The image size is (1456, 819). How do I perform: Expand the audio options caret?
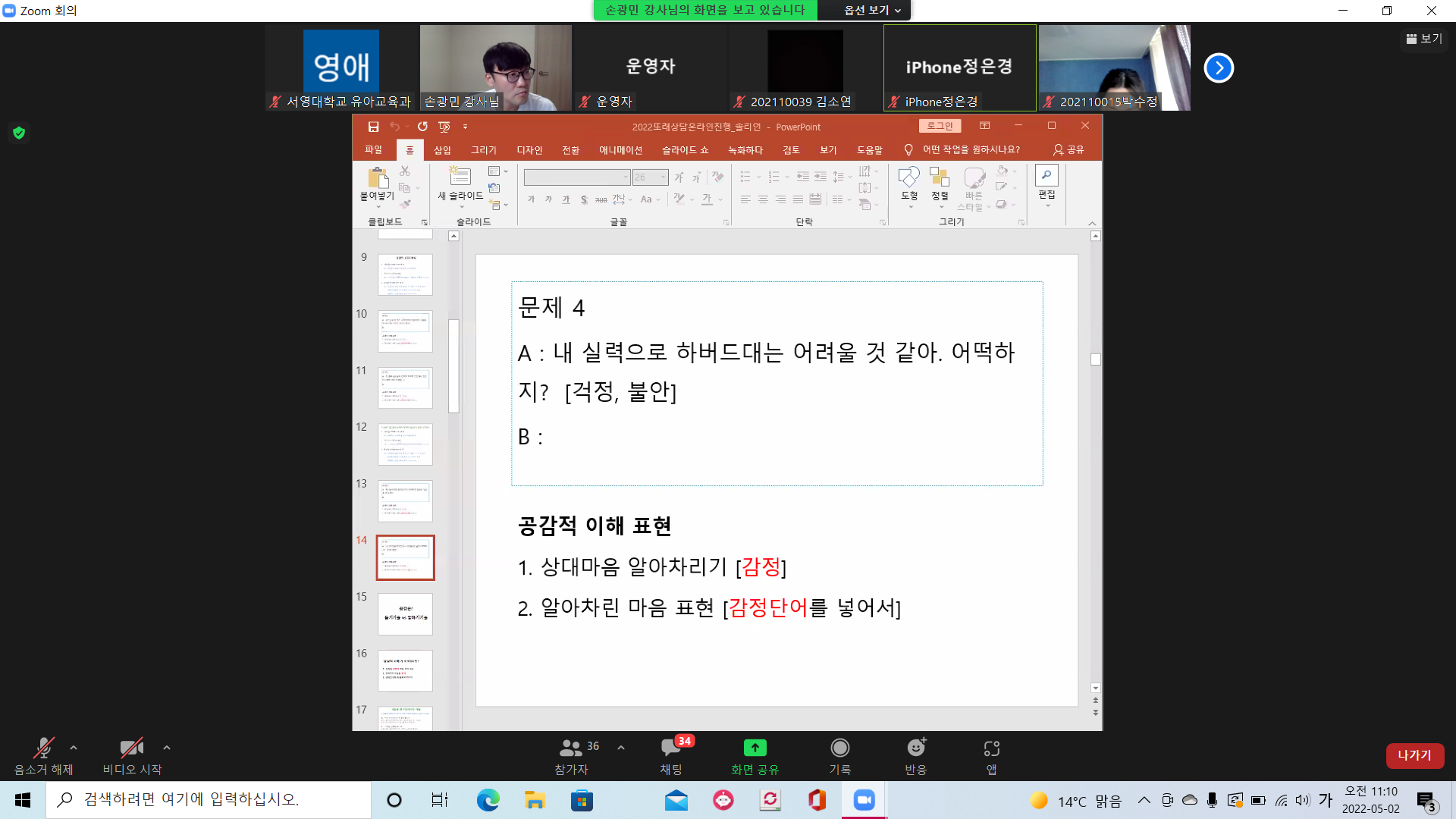coord(74,748)
